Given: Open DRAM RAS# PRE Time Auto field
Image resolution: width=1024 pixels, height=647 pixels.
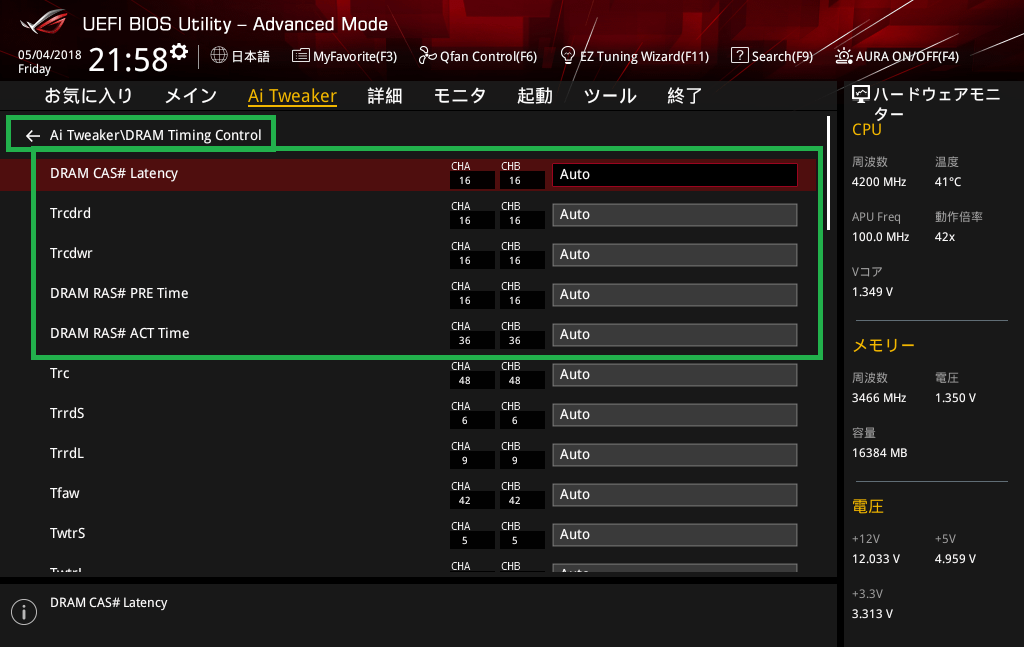Looking at the screenshot, I should tap(675, 294).
